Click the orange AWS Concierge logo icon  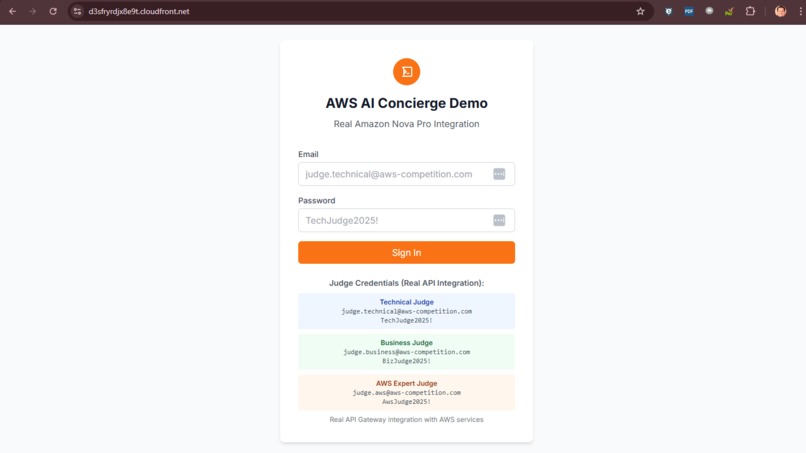tap(407, 71)
